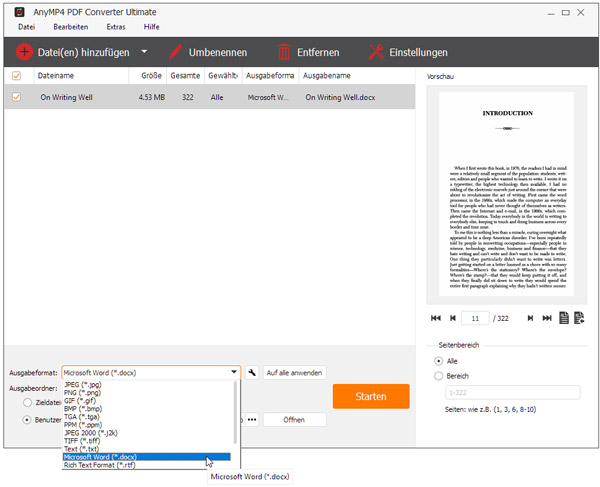The image size is (600, 487).
Task: Click the Starten button
Action: coord(371,396)
